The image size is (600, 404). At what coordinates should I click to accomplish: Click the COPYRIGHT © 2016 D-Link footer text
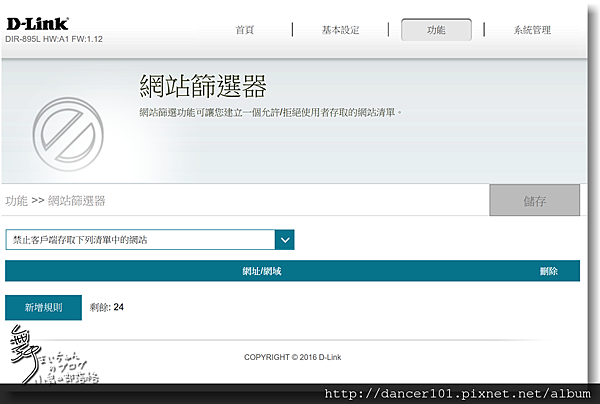(x=292, y=357)
